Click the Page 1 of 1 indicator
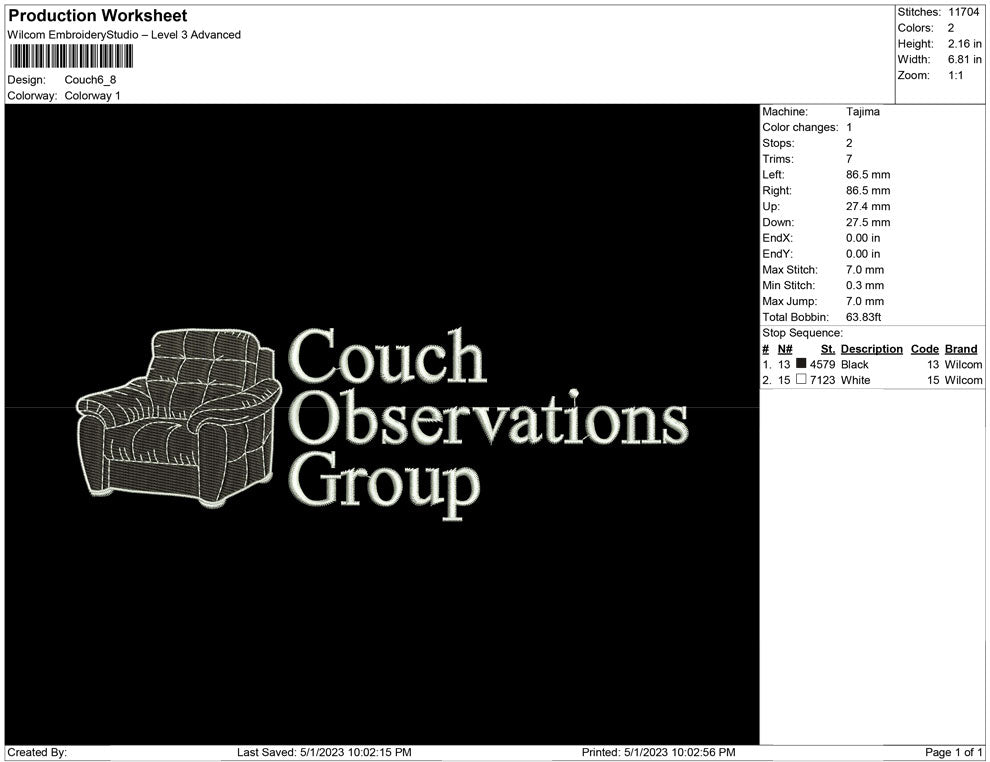This screenshot has height=762, width=990. pyautogui.click(x=953, y=753)
